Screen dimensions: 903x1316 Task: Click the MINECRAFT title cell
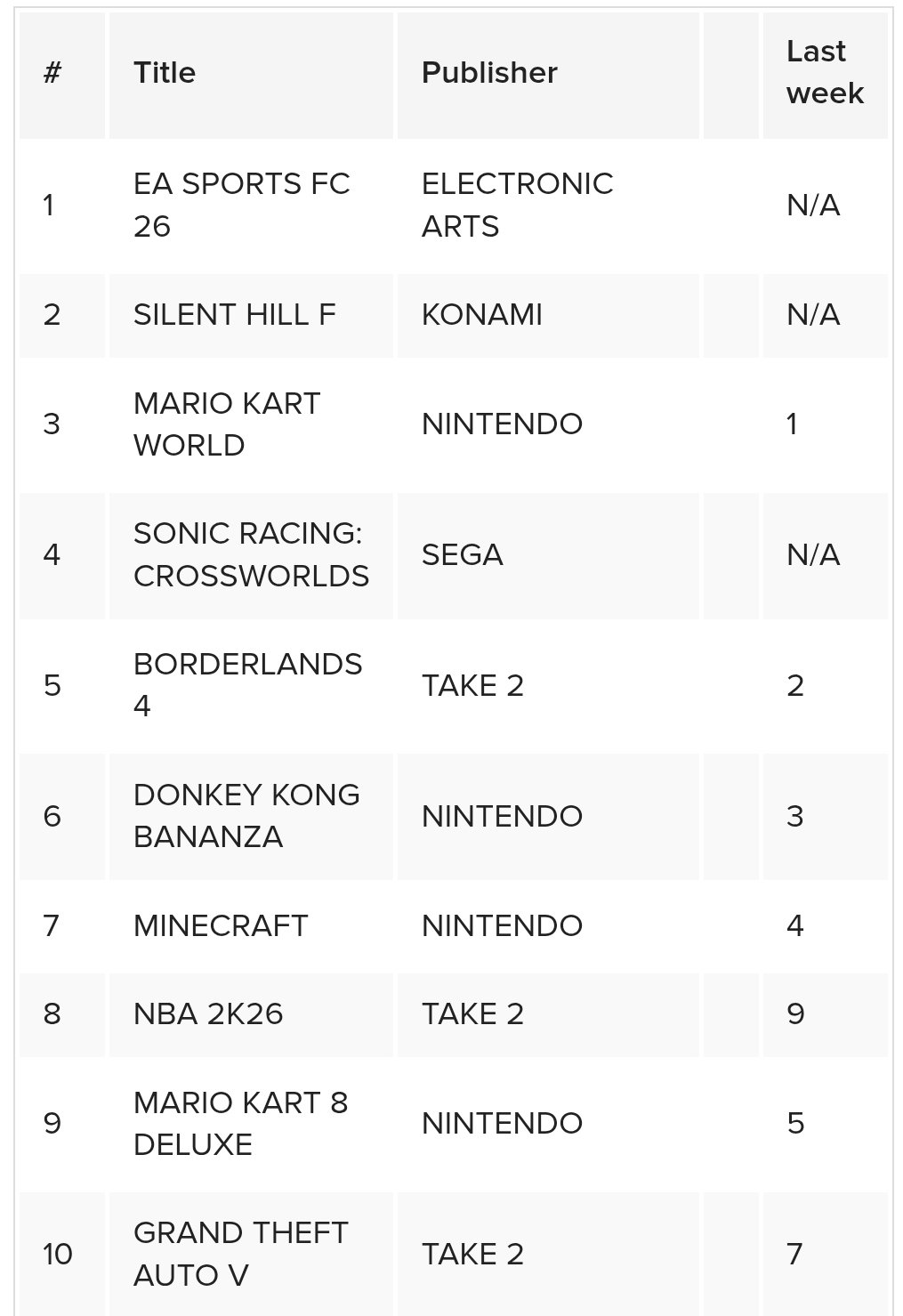tap(221, 926)
